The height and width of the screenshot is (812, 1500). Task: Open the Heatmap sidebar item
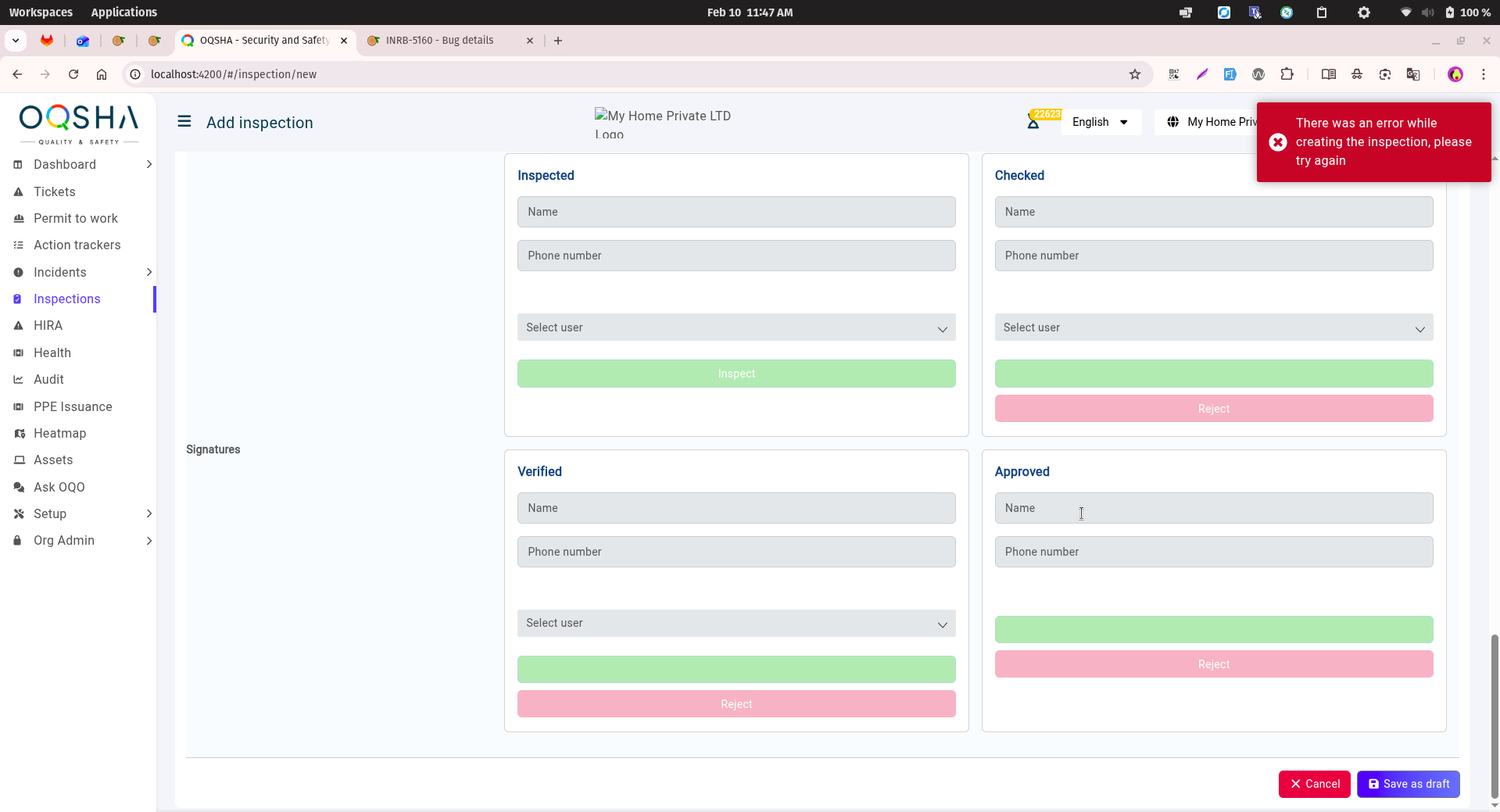(59, 433)
